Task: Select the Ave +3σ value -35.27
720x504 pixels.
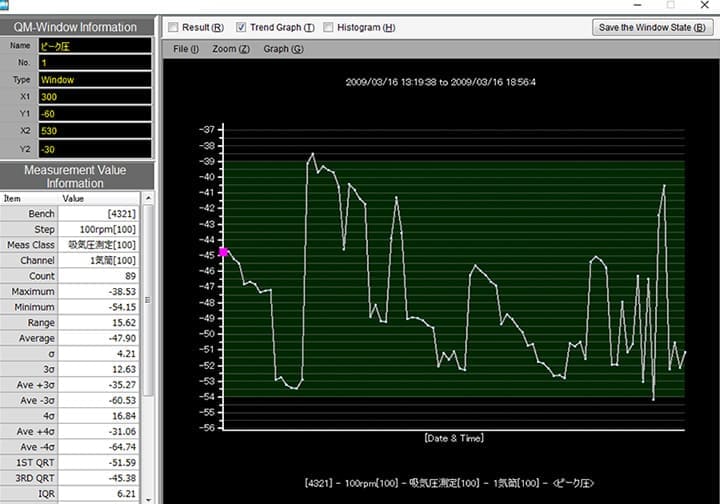Action: tap(99, 385)
